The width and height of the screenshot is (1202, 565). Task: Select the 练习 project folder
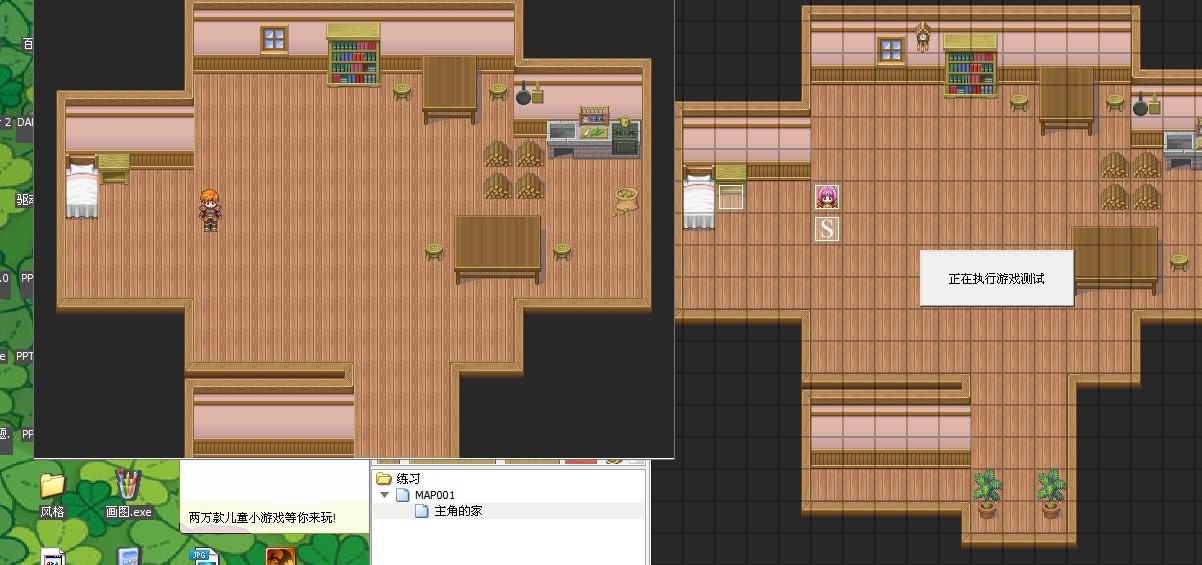(399, 479)
